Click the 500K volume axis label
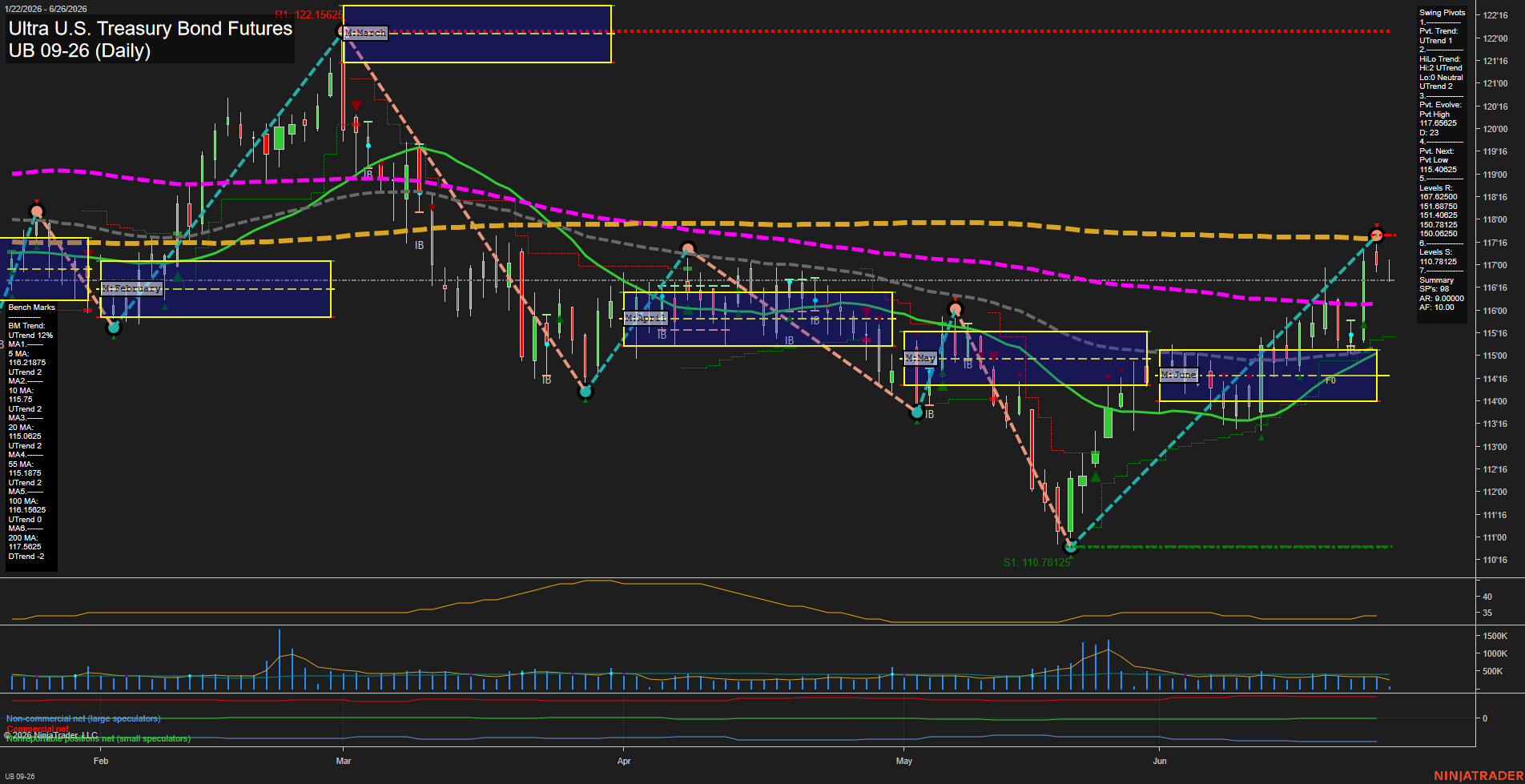Image resolution: width=1525 pixels, height=784 pixels. (1493, 671)
